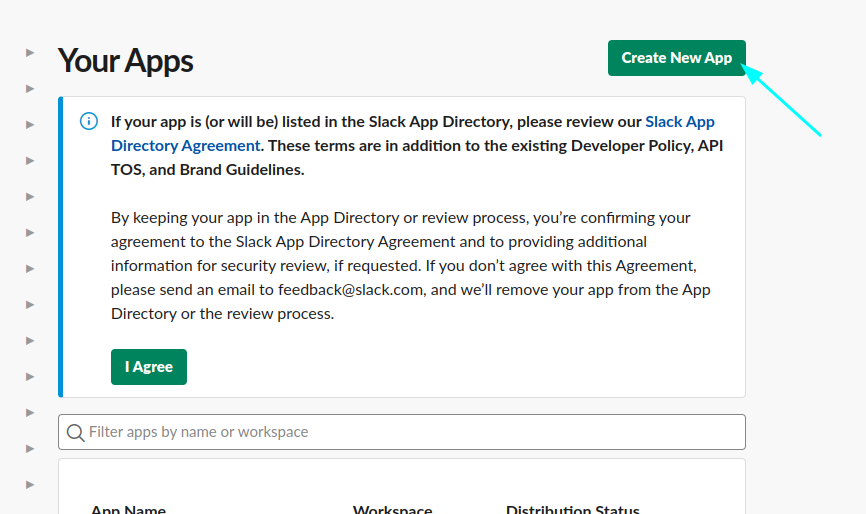The width and height of the screenshot is (866, 514).
Task: Click the magnifier icon in the filter box
Action: 75,432
